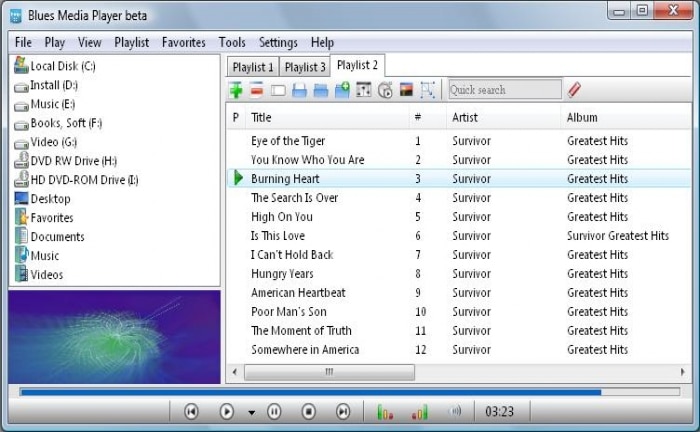Image resolution: width=700 pixels, height=432 pixels.
Task: Select the playing track Burning Heart
Action: click(285, 179)
